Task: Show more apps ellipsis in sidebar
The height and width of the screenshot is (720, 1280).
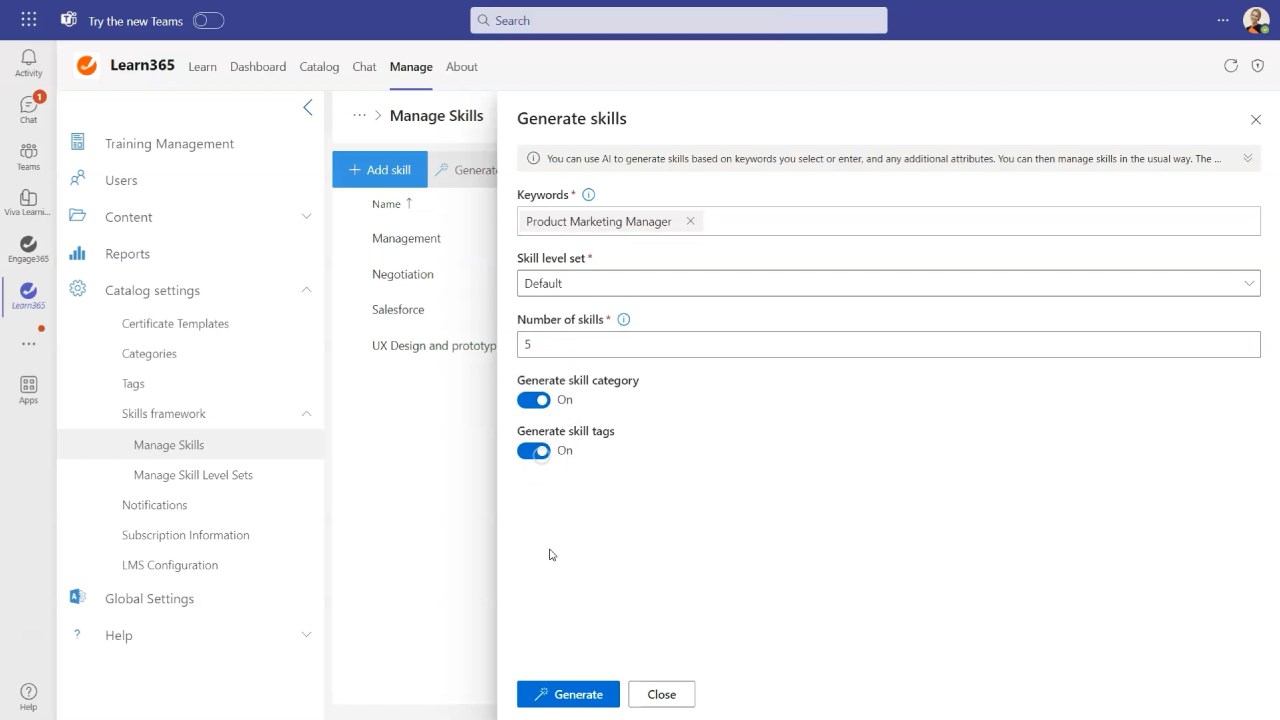Action: pos(28,344)
